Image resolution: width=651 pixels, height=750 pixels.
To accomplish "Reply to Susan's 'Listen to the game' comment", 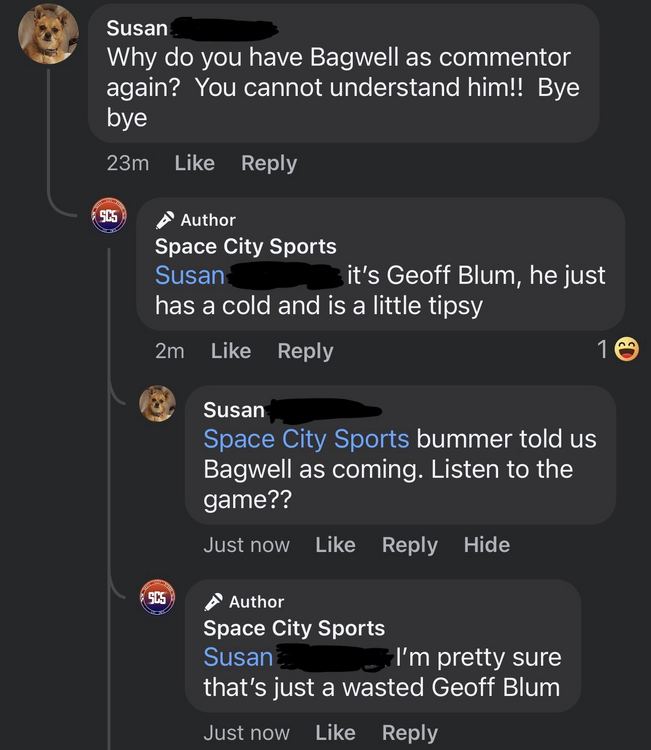I will point(409,545).
